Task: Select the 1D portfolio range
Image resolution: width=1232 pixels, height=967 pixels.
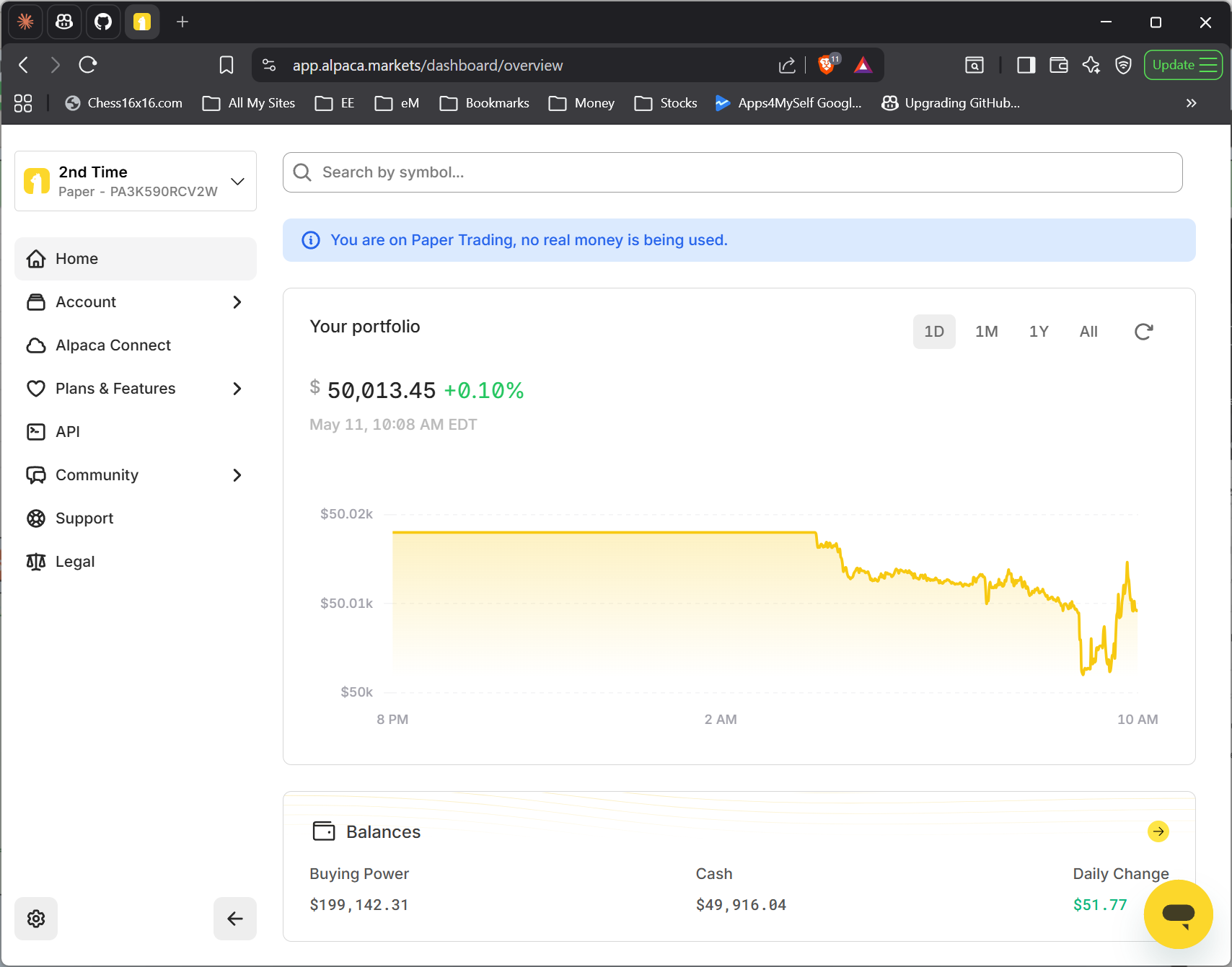Action: pos(934,332)
